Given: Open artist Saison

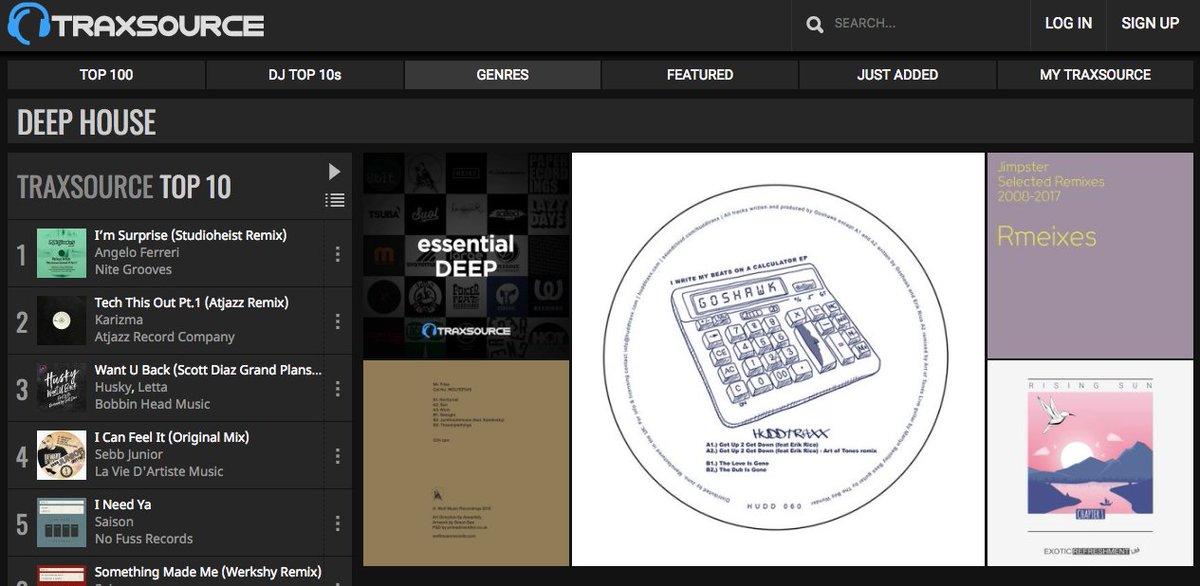Looking at the screenshot, I should (114, 521).
